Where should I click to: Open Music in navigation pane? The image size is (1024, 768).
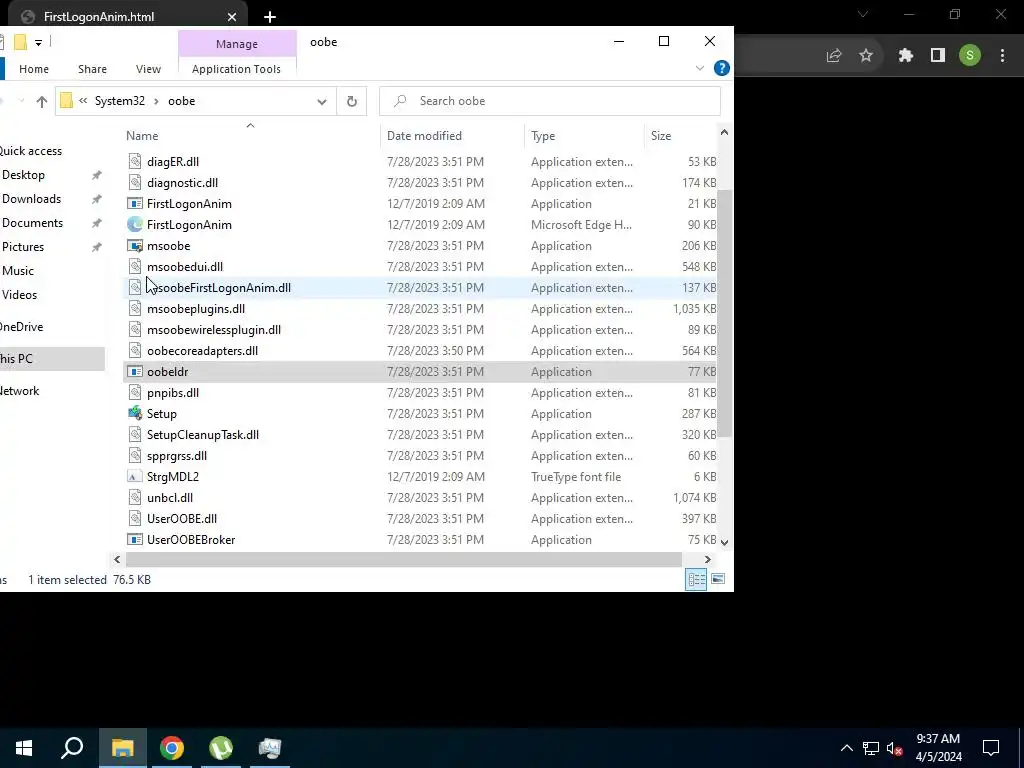tap(18, 271)
